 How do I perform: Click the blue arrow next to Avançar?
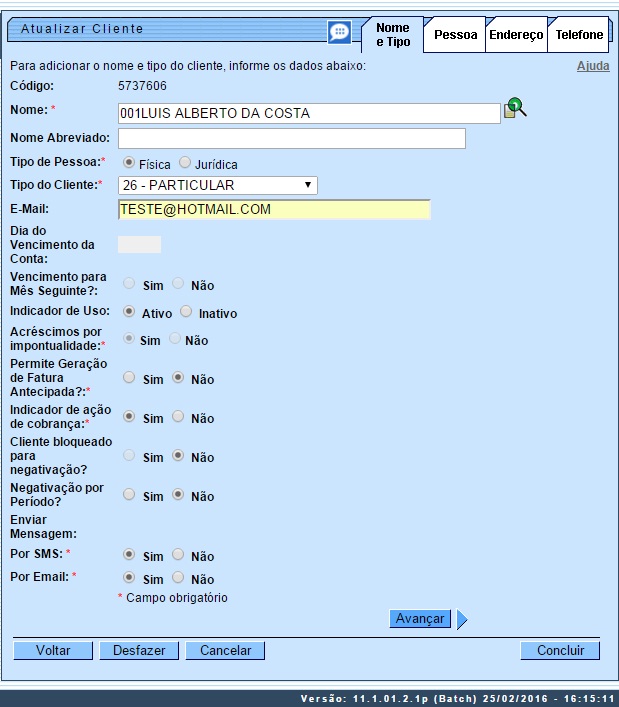[462, 619]
